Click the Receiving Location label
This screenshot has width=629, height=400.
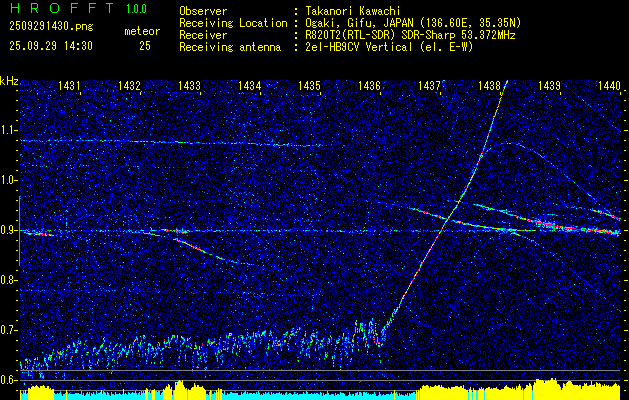point(233,23)
